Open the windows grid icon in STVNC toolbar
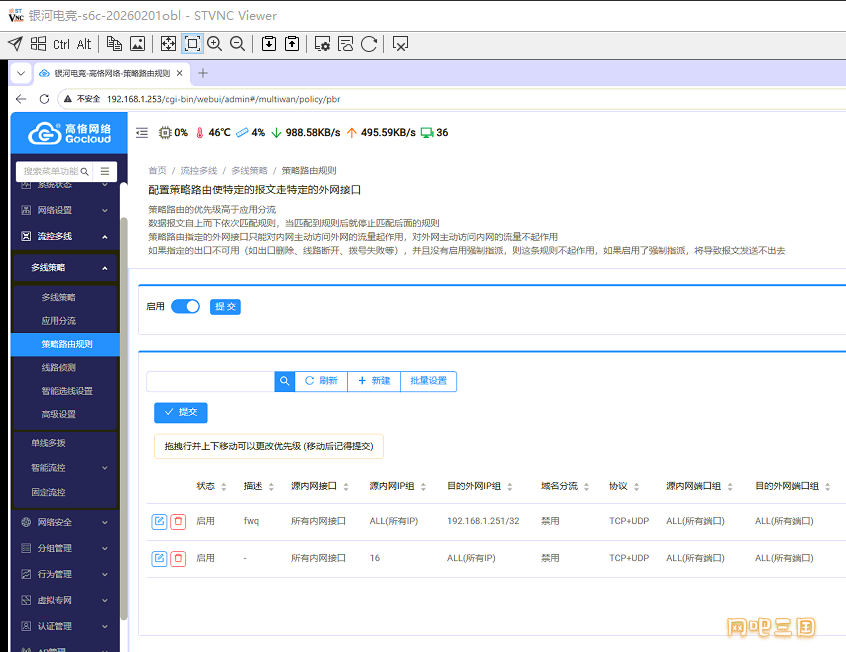 click(38, 44)
